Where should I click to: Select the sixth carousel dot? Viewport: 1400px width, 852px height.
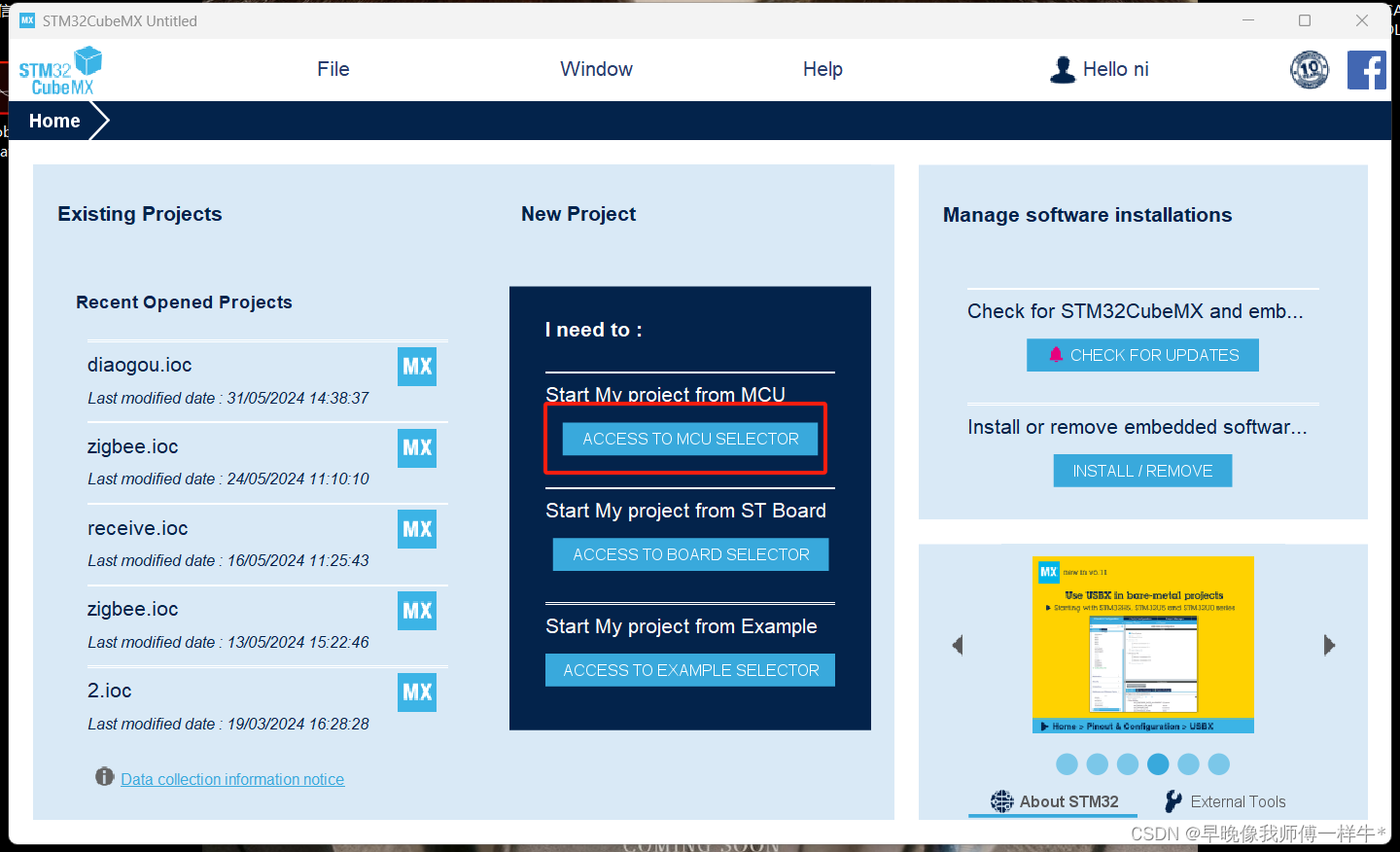pos(1219,764)
